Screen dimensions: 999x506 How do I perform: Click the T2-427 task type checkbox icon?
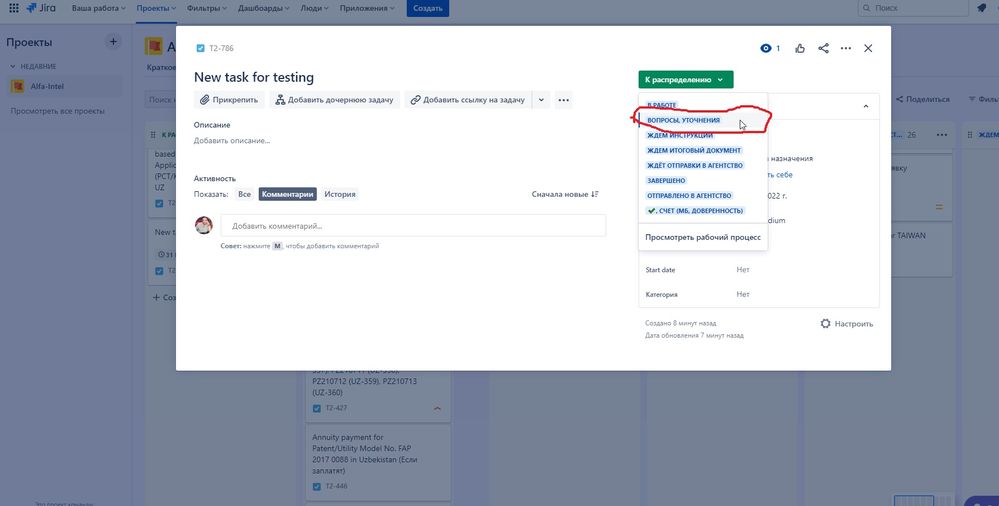click(317, 408)
